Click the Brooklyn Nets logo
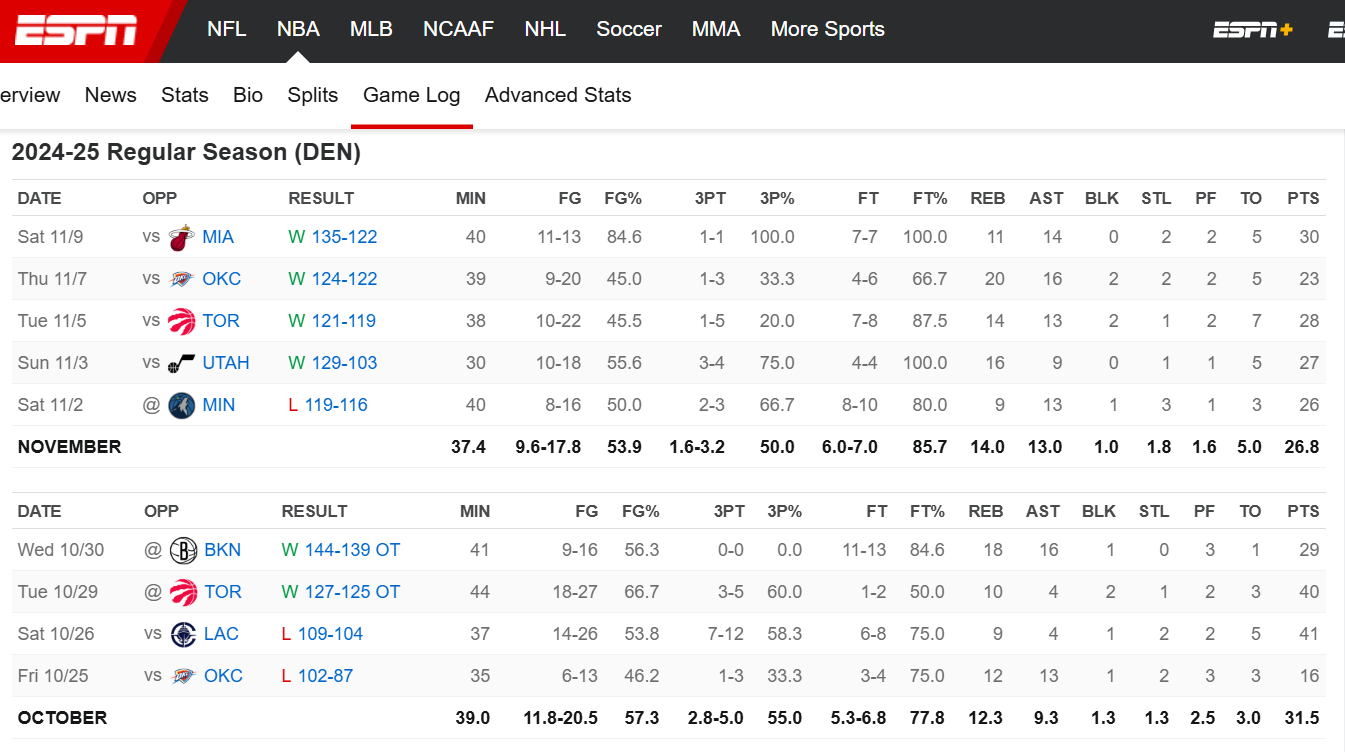This screenshot has height=752, width=1345. click(x=183, y=551)
